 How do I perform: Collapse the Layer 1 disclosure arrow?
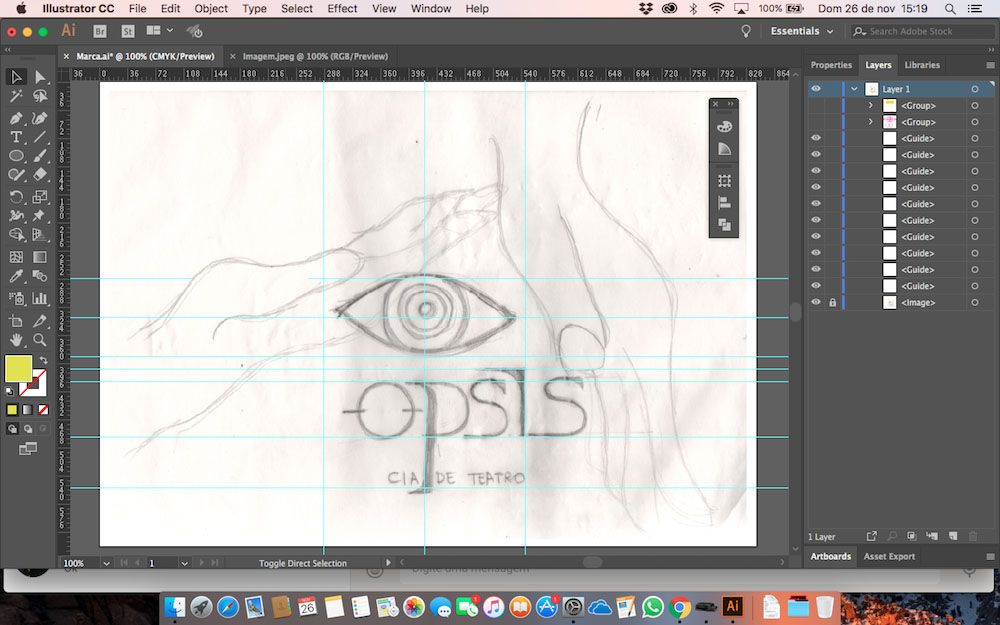pyautogui.click(x=854, y=89)
